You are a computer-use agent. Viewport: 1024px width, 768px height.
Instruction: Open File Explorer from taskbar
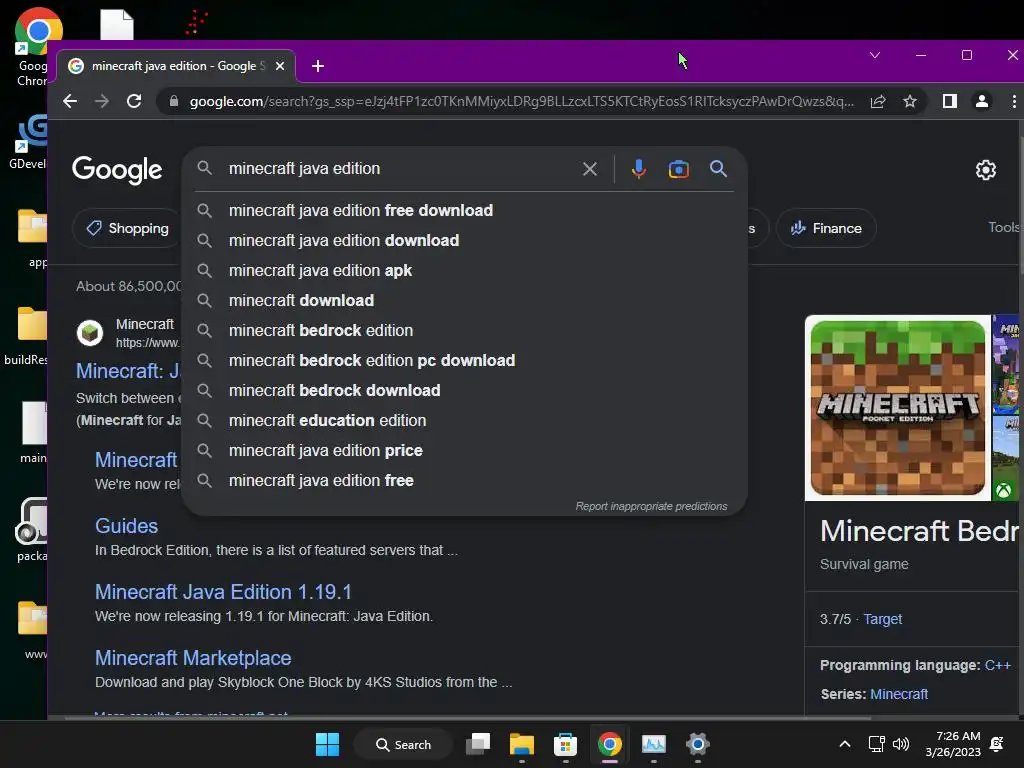(x=522, y=744)
